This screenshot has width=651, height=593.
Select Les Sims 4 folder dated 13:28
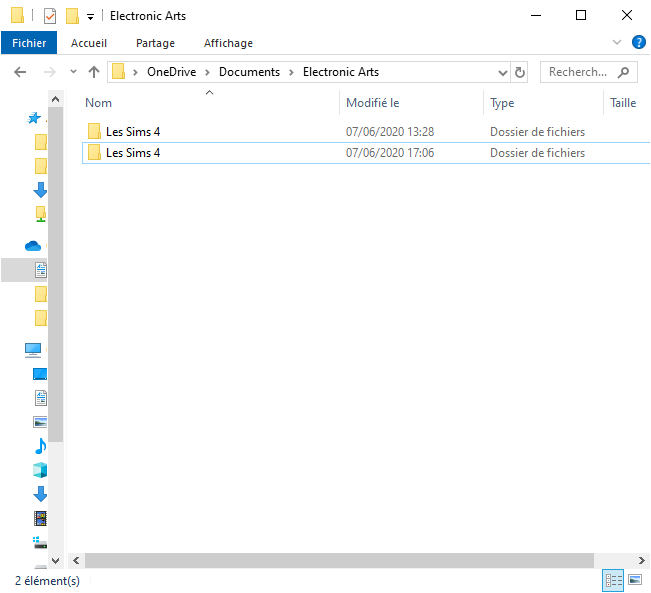point(366,132)
